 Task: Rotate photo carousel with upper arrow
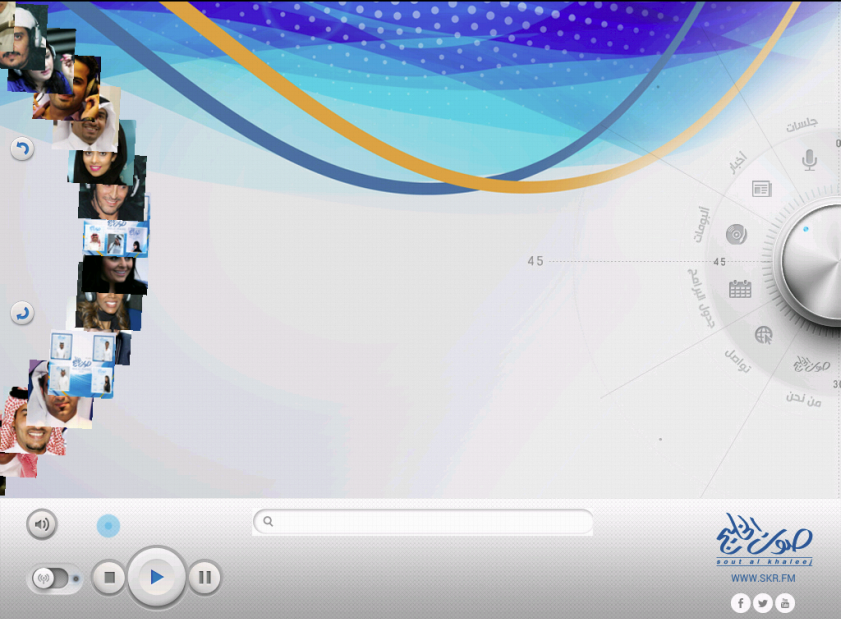[x=22, y=149]
